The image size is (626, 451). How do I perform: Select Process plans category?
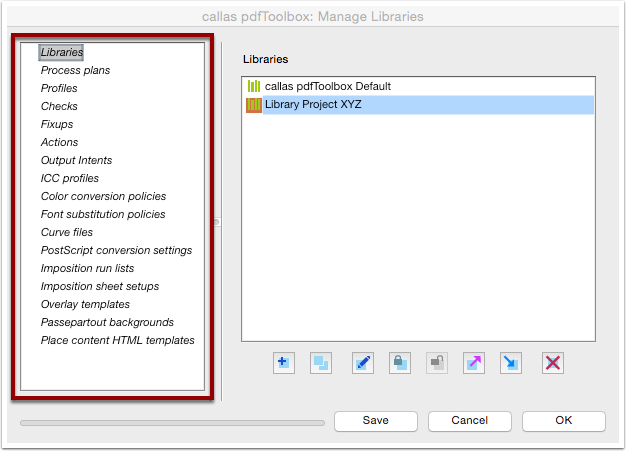pyautogui.click(x=75, y=70)
